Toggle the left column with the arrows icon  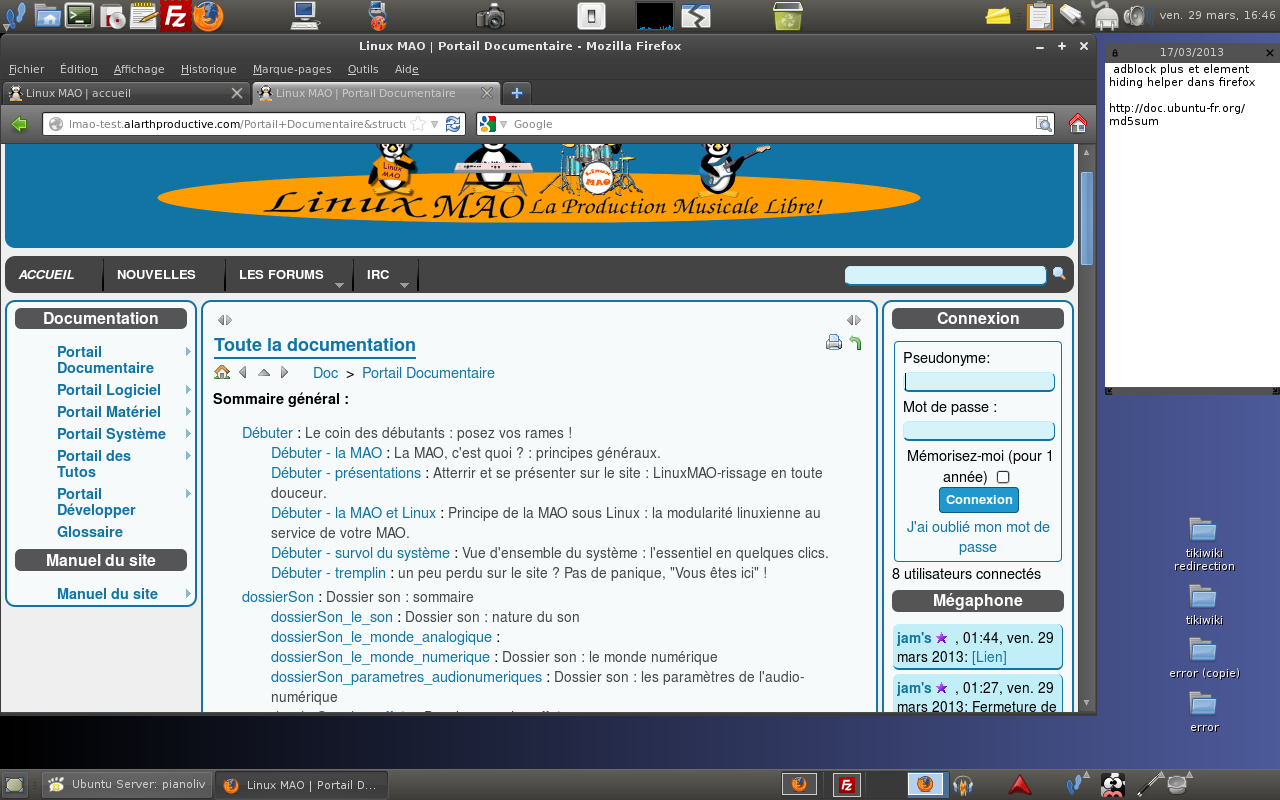pyautogui.click(x=225, y=320)
